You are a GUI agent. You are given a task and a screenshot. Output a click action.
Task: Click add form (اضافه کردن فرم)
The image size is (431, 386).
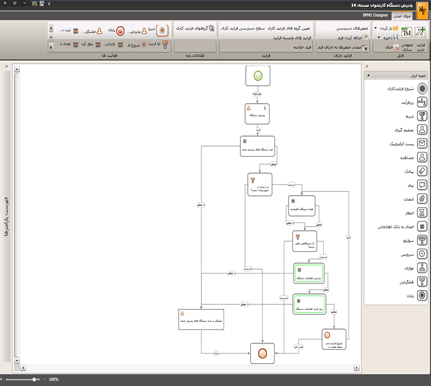pyautogui.click(x=352, y=38)
